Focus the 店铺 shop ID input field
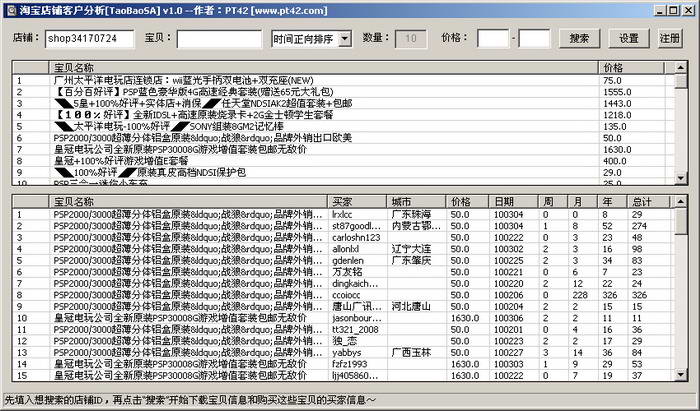700x411 pixels. [x=89, y=39]
